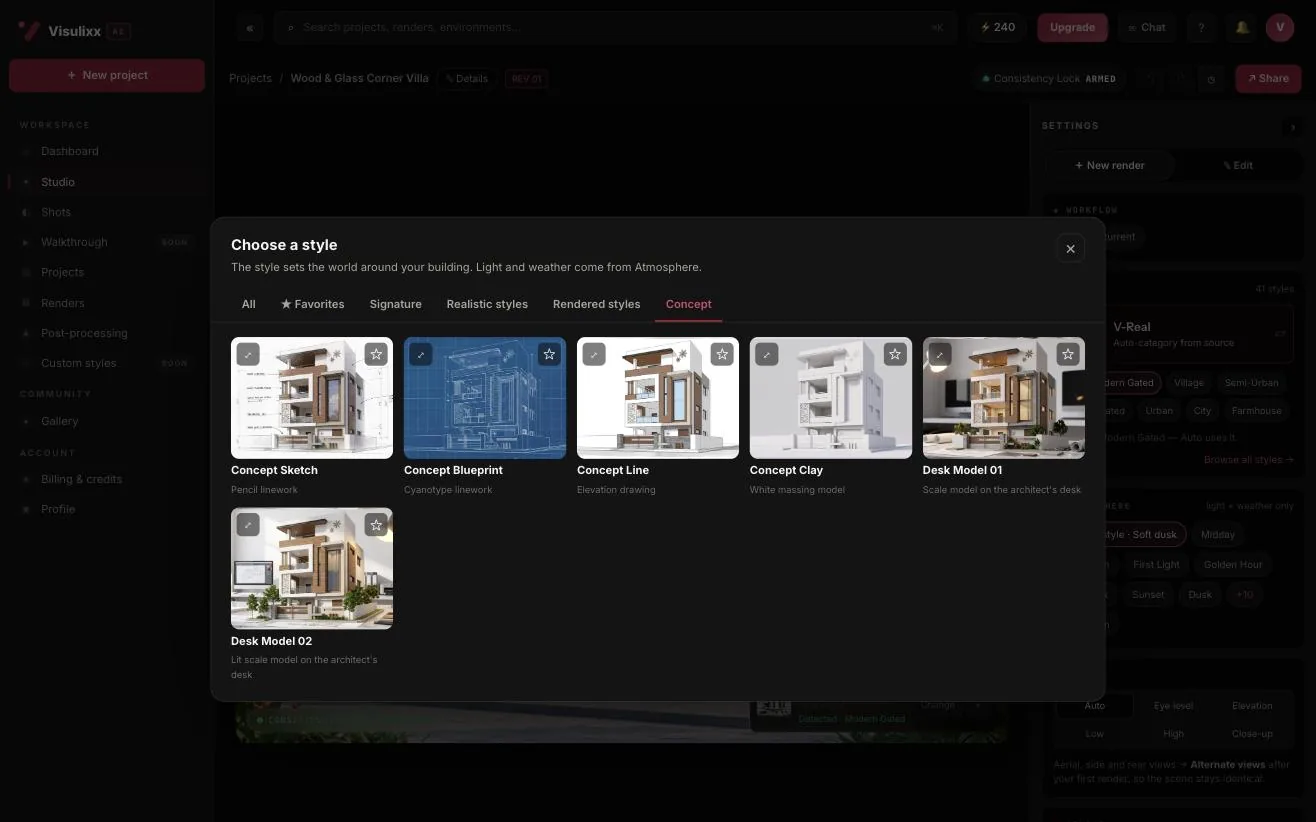
Task: Open the notifications bell
Action: pos(1242,28)
